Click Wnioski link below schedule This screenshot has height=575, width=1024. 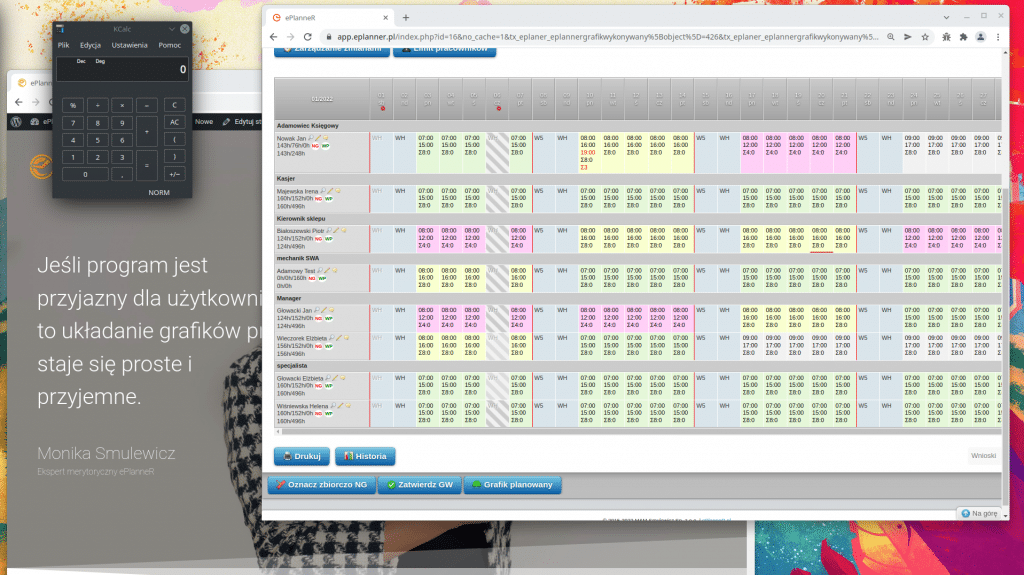pyautogui.click(x=984, y=455)
